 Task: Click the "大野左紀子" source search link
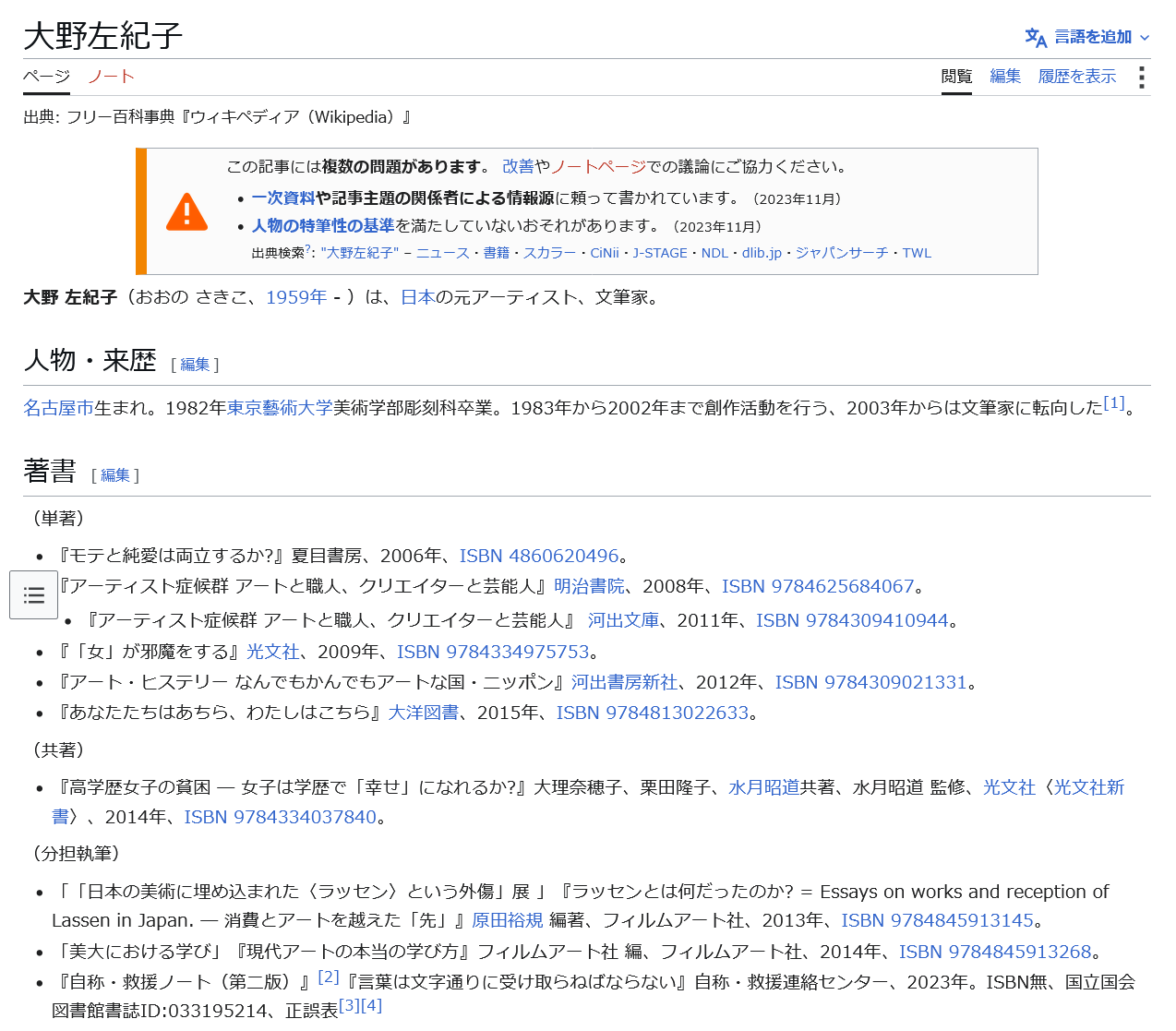click(360, 253)
